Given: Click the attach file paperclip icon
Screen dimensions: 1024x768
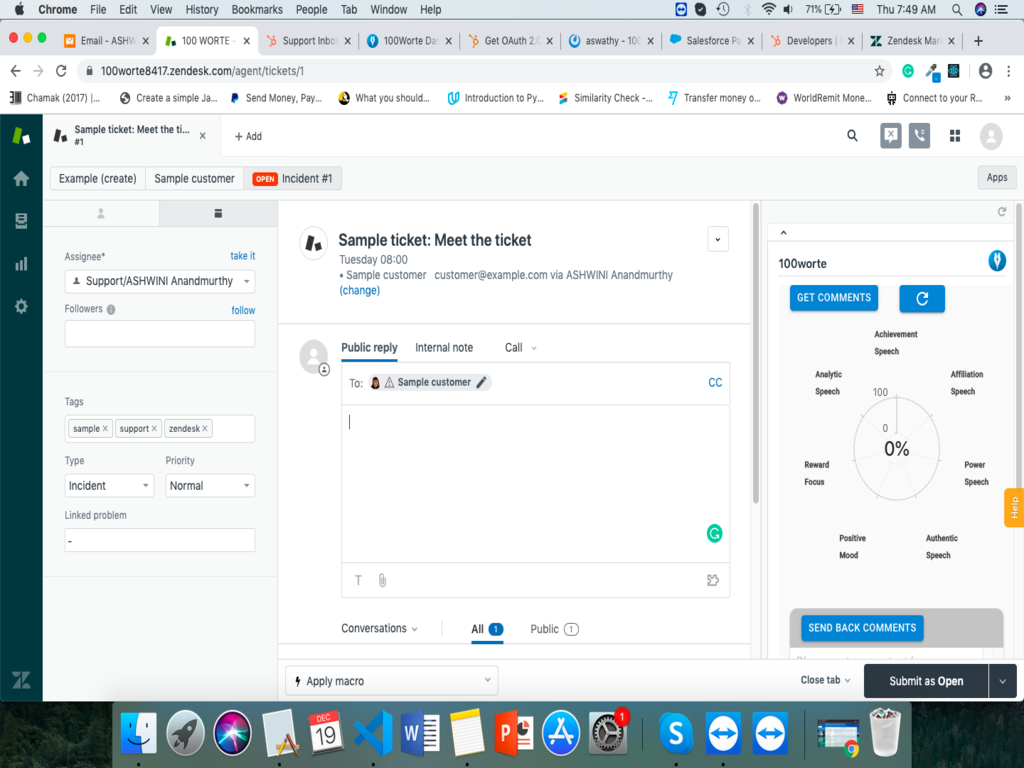Looking at the screenshot, I should click(x=382, y=580).
